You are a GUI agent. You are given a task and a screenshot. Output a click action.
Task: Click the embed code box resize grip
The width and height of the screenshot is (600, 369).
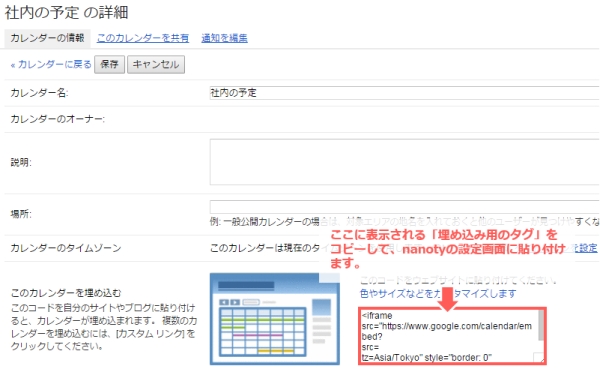tap(540, 358)
